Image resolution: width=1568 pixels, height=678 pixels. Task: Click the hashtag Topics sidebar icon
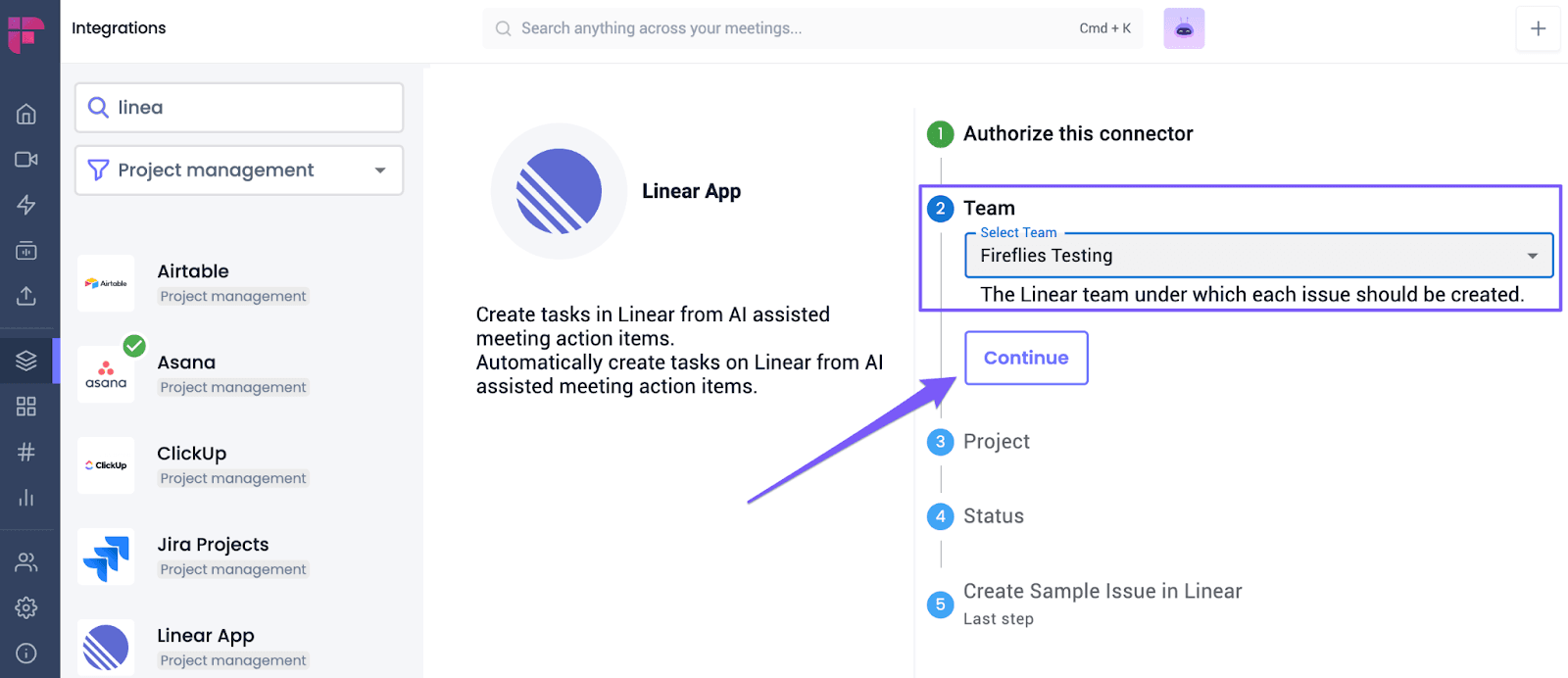coord(26,452)
